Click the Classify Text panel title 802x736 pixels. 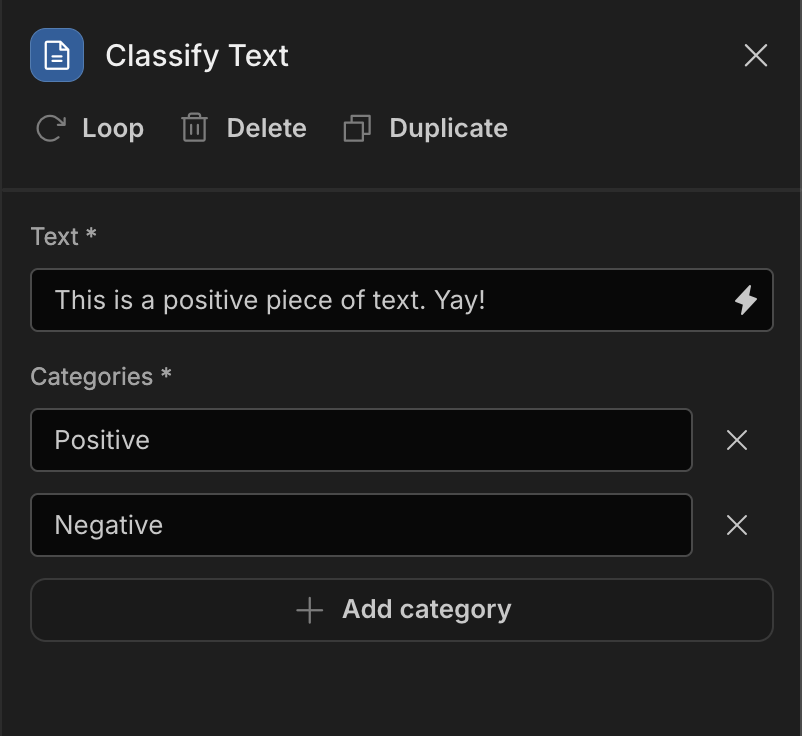(x=197, y=55)
